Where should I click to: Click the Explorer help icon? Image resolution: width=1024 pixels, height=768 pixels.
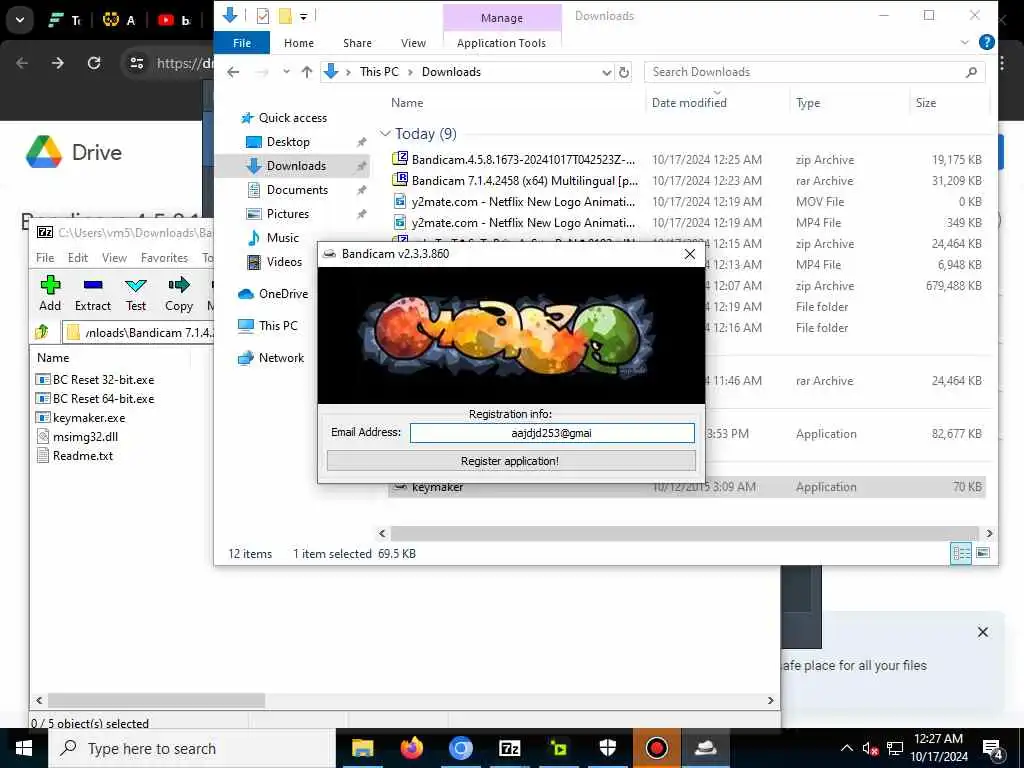tap(987, 42)
